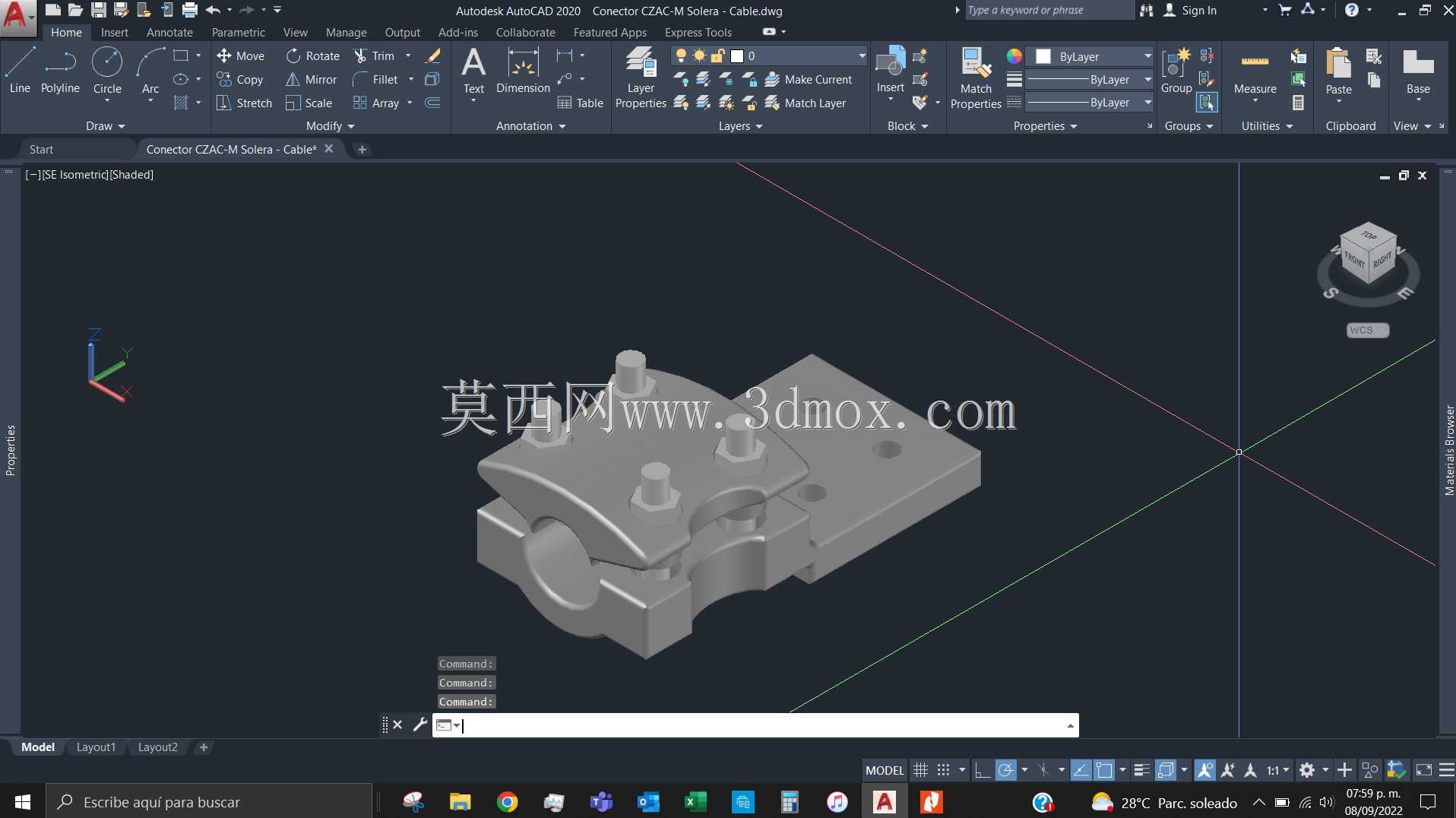Click the MODEL space button
This screenshot has height=818, width=1456.
[885, 770]
